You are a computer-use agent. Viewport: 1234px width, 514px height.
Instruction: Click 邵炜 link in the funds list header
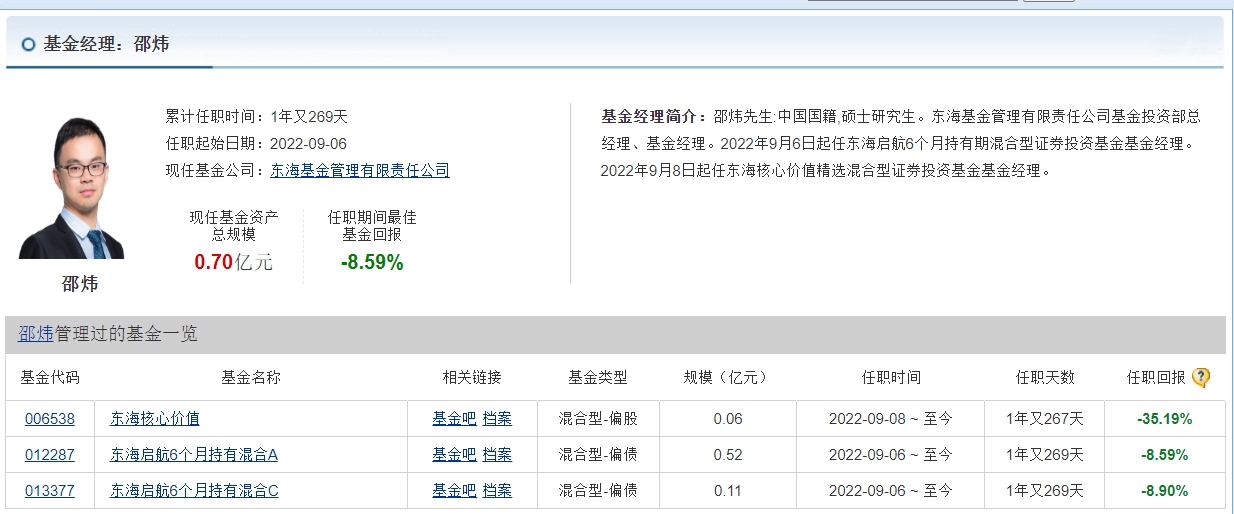pyautogui.click(x=36, y=334)
